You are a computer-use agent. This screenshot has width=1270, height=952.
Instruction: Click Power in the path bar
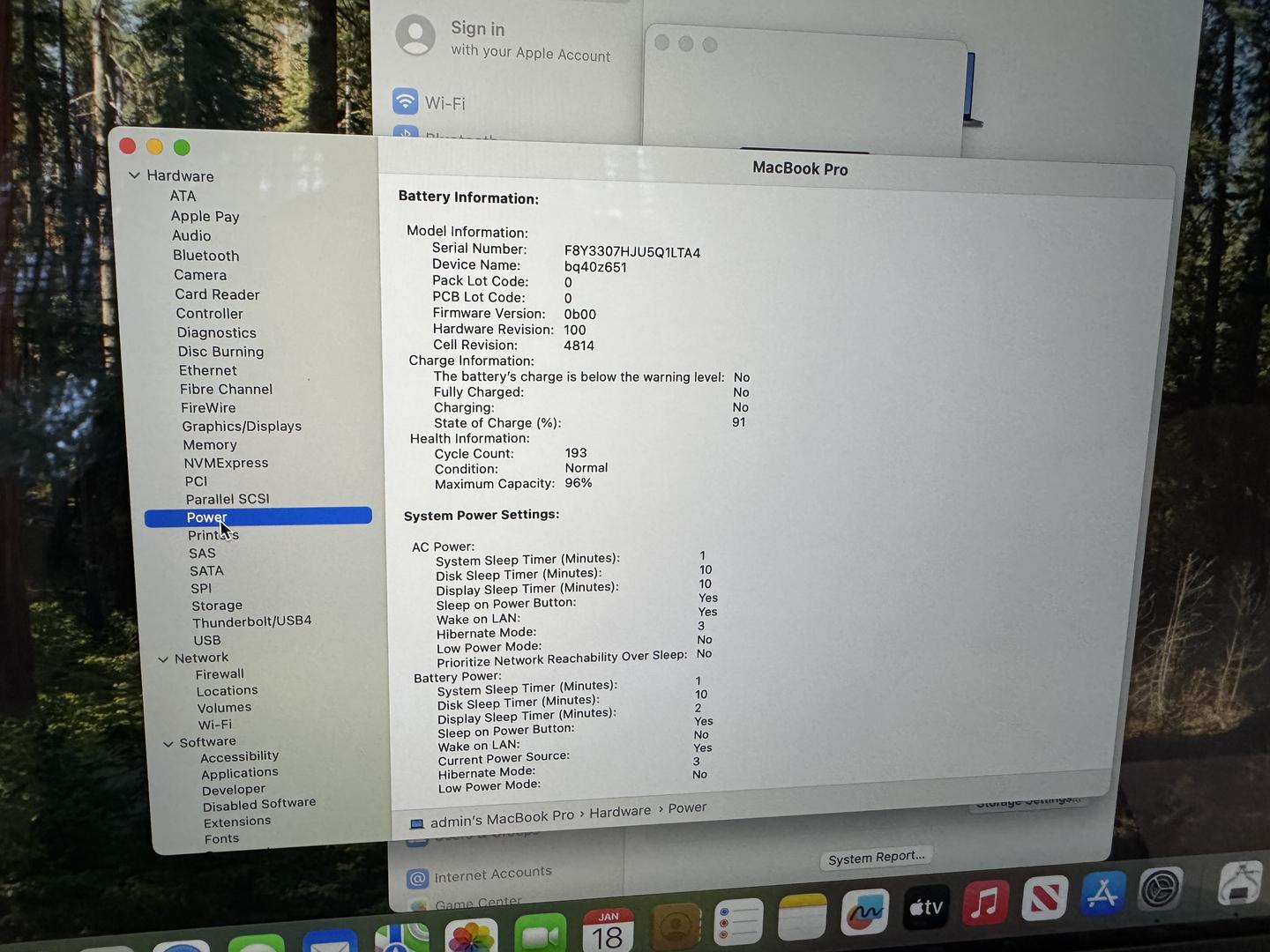point(687,807)
